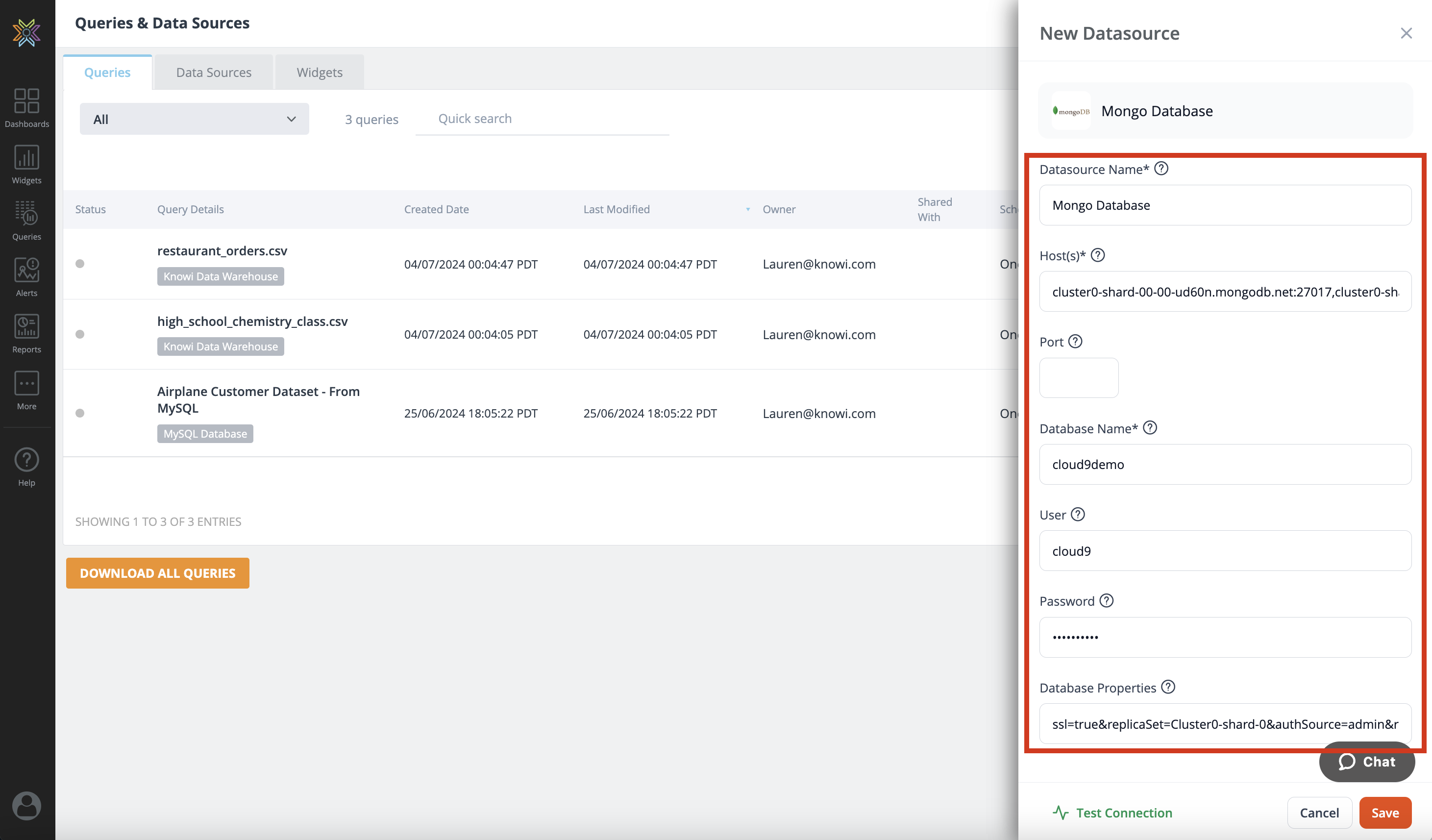Image resolution: width=1432 pixels, height=840 pixels.
Task: Sort by Owner column header
Action: pyautogui.click(x=779, y=209)
